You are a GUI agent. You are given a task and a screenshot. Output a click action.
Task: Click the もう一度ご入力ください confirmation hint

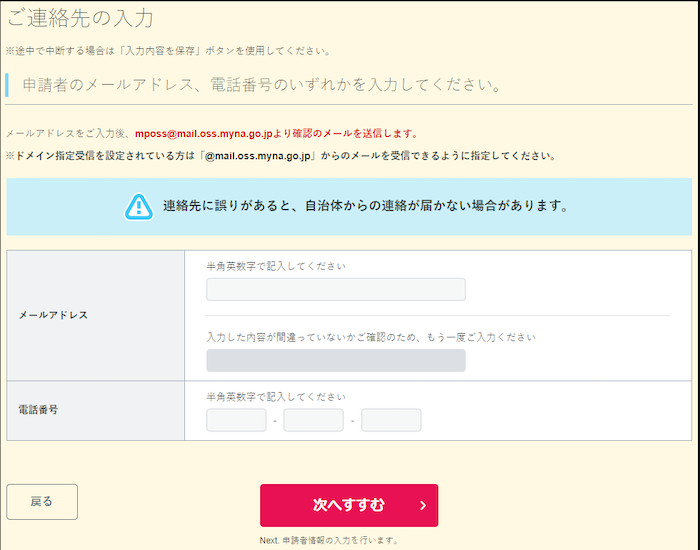(370, 337)
